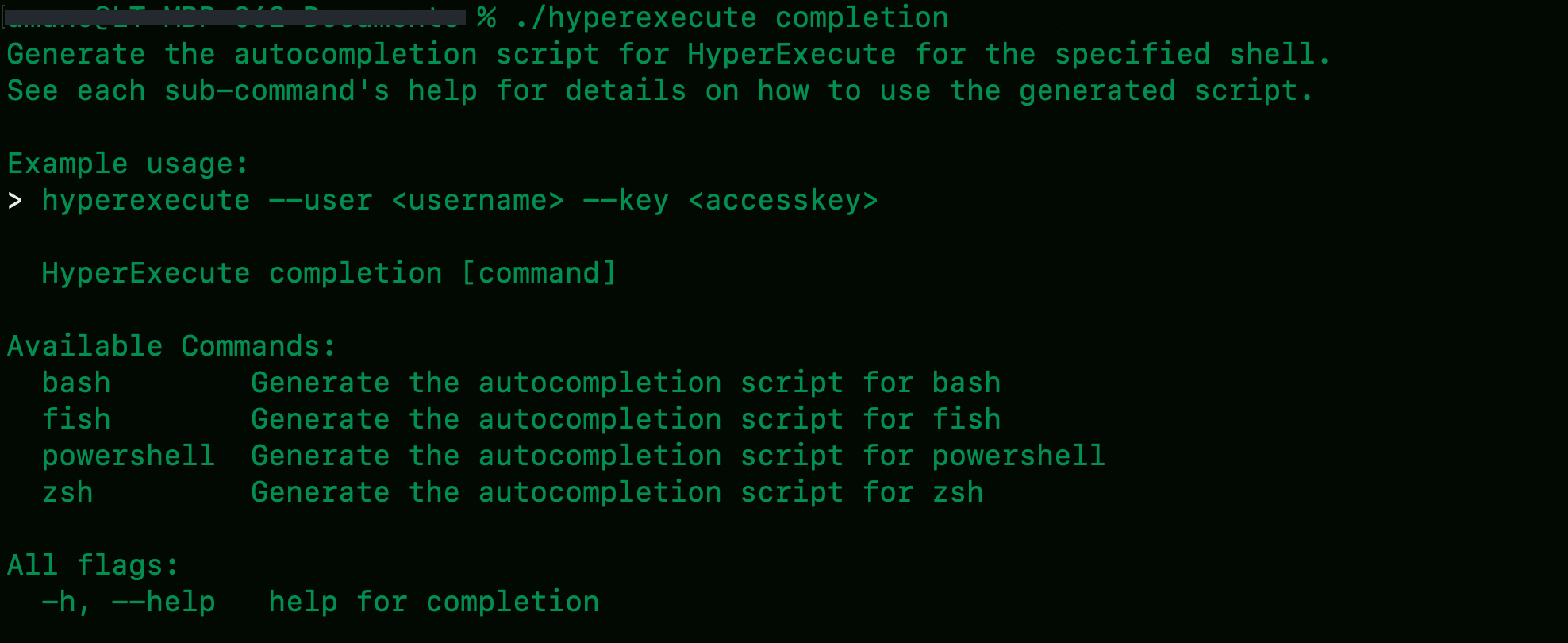Viewport: 1568px width, 643px height.
Task: Click the white > prompt symbol
Action: pyautogui.click(x=15, y=201)
